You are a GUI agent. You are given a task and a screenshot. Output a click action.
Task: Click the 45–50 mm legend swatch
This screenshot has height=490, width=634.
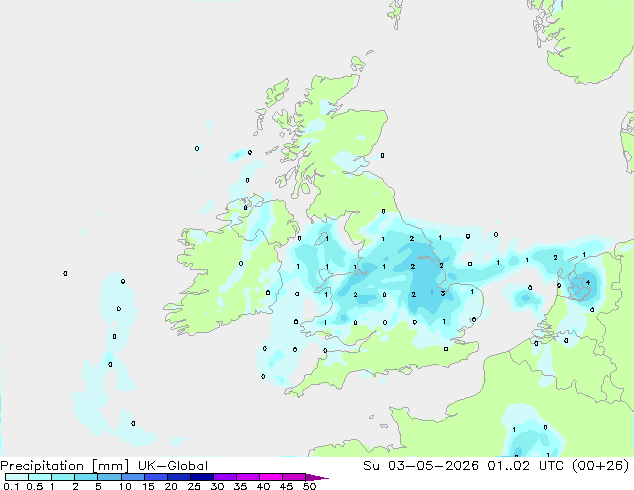click(x=294, y=477)
